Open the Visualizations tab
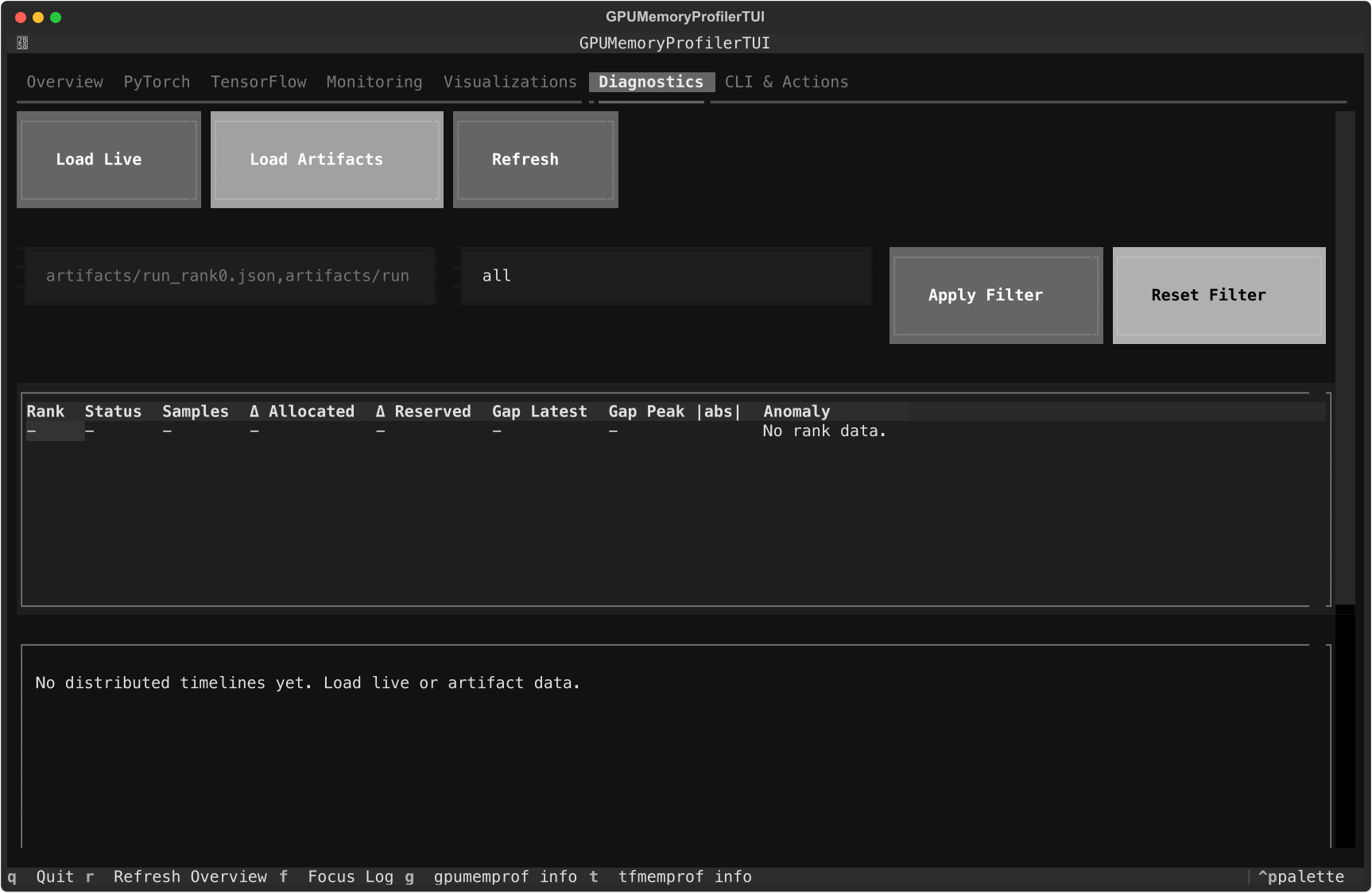The image size is (1372, 893). pyautogui.click(x=510, y=82)
